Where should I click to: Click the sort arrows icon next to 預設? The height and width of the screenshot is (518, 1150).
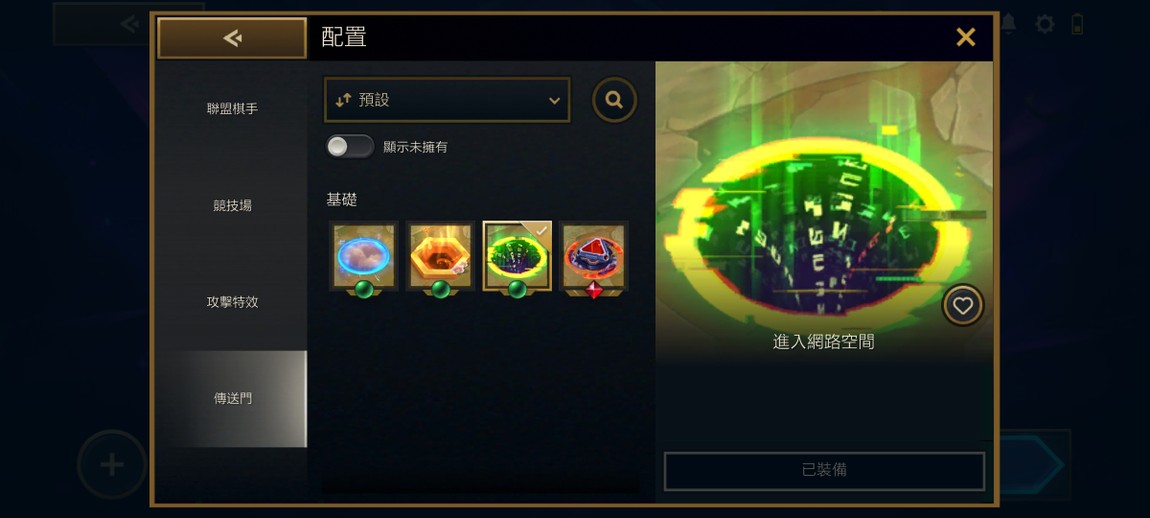pyautogui.click(x=343, y=101)
